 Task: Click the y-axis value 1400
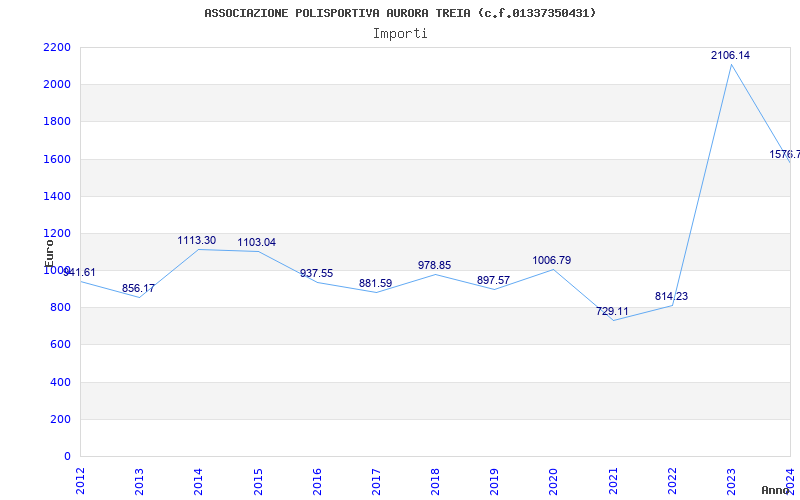[x=57, y=196]
